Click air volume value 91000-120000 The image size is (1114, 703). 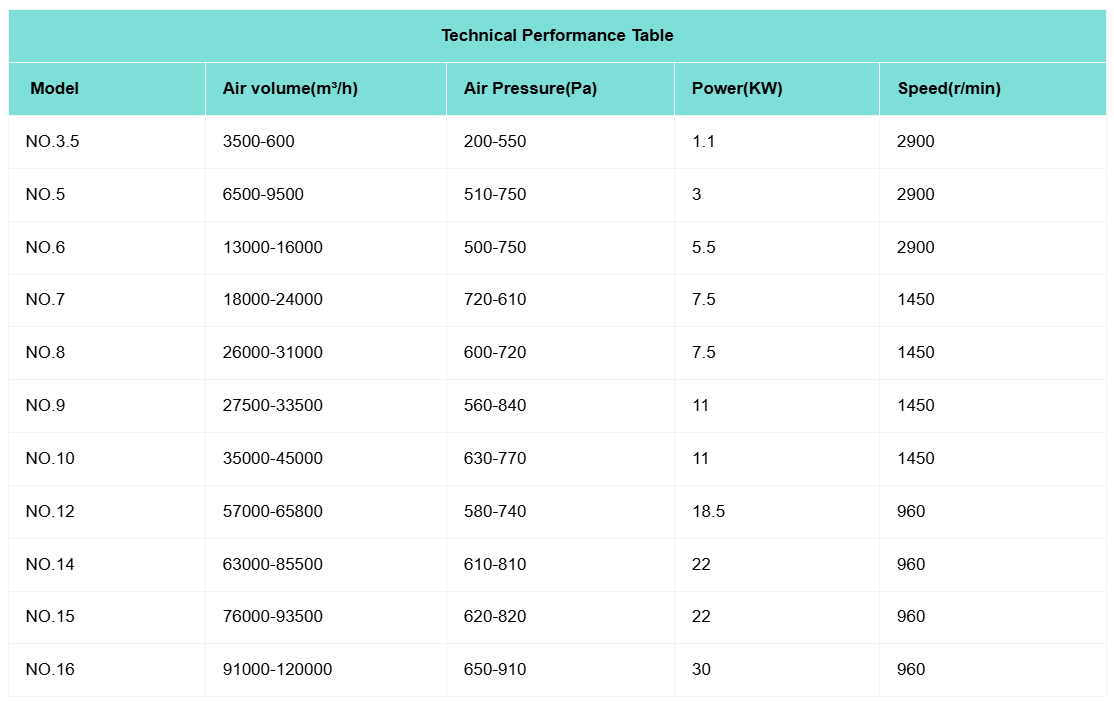pos(277,670)
